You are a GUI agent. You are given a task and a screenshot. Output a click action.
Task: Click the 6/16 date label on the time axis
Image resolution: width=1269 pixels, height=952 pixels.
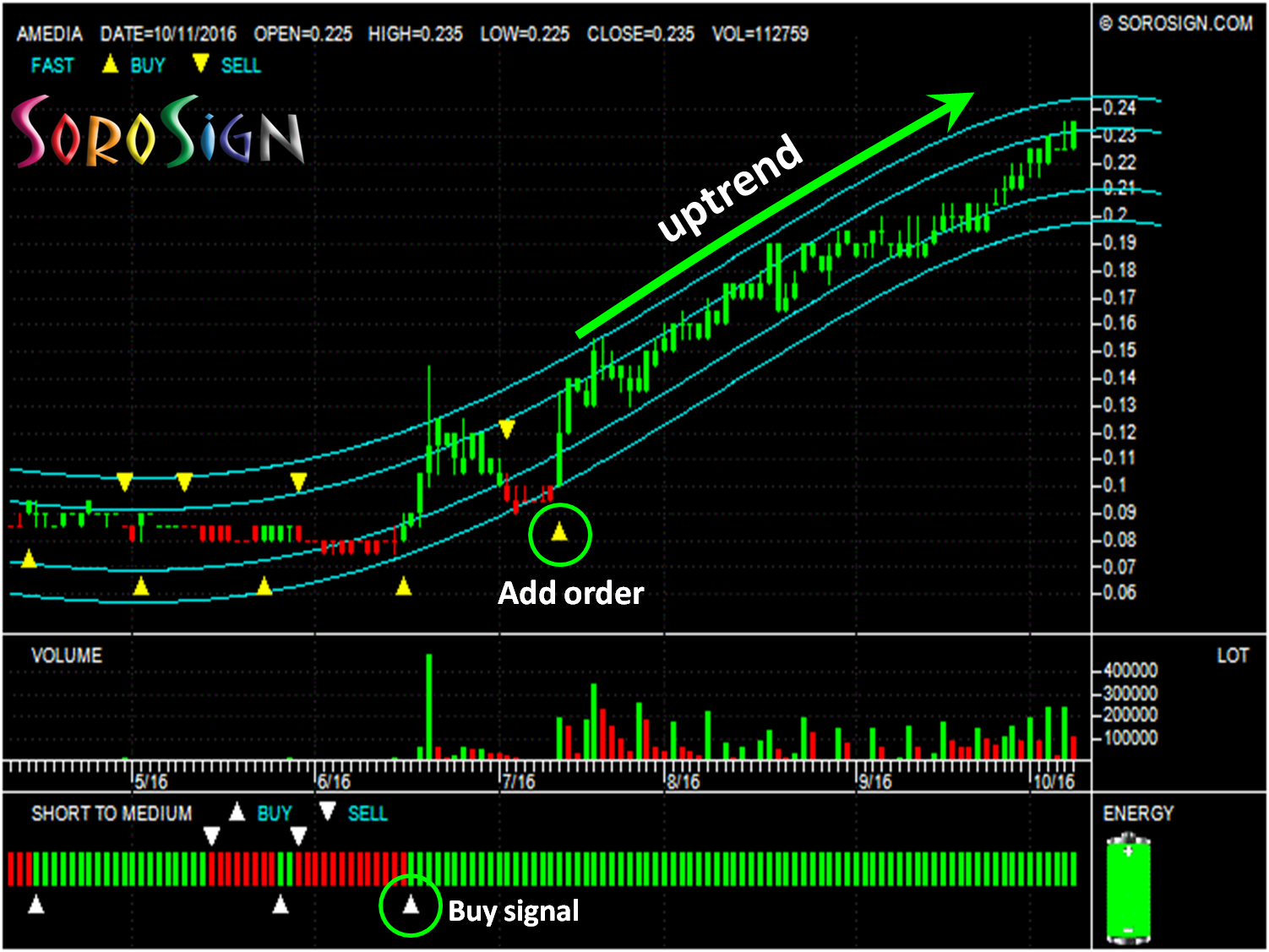(334, 782)
